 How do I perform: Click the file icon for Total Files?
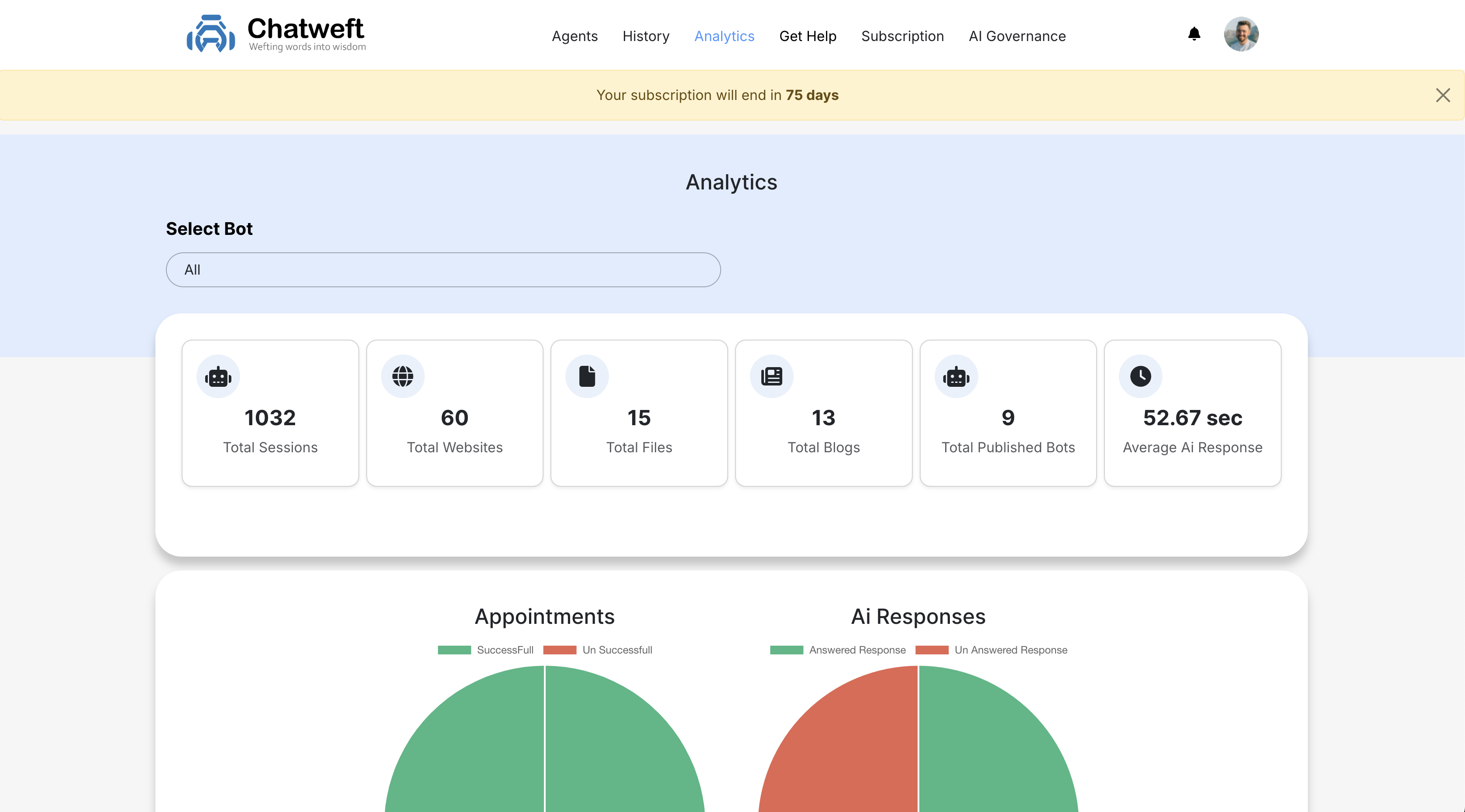(587, 376)
